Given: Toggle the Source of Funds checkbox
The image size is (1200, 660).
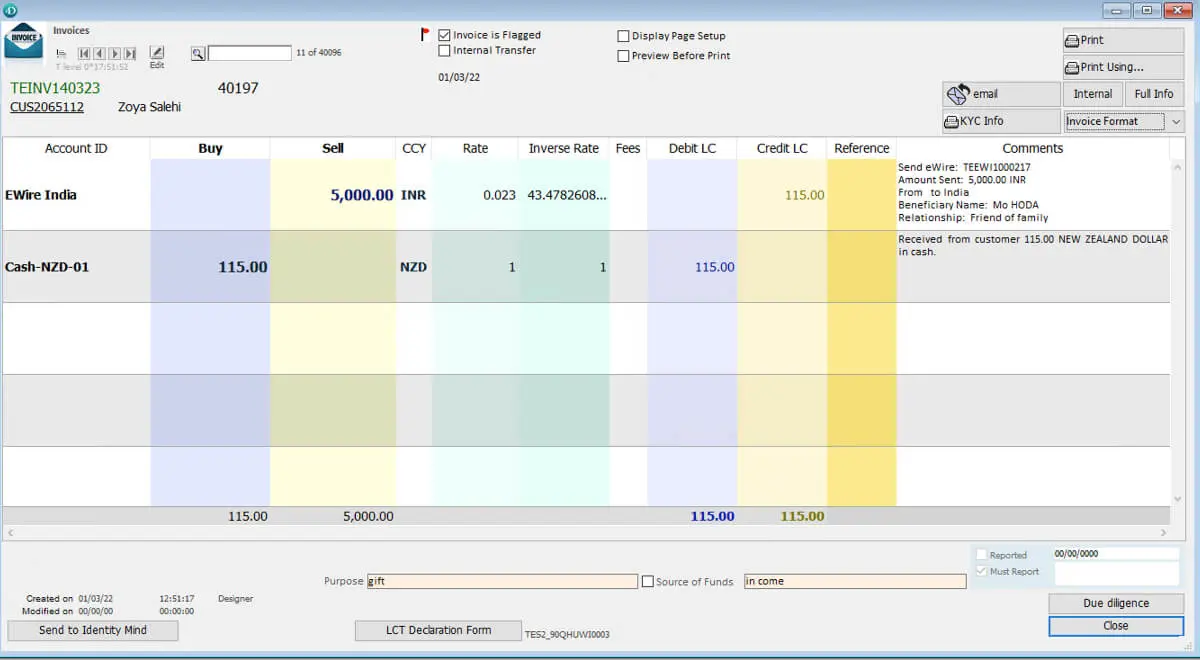Looking at the screenshot, I should [647, 581].
